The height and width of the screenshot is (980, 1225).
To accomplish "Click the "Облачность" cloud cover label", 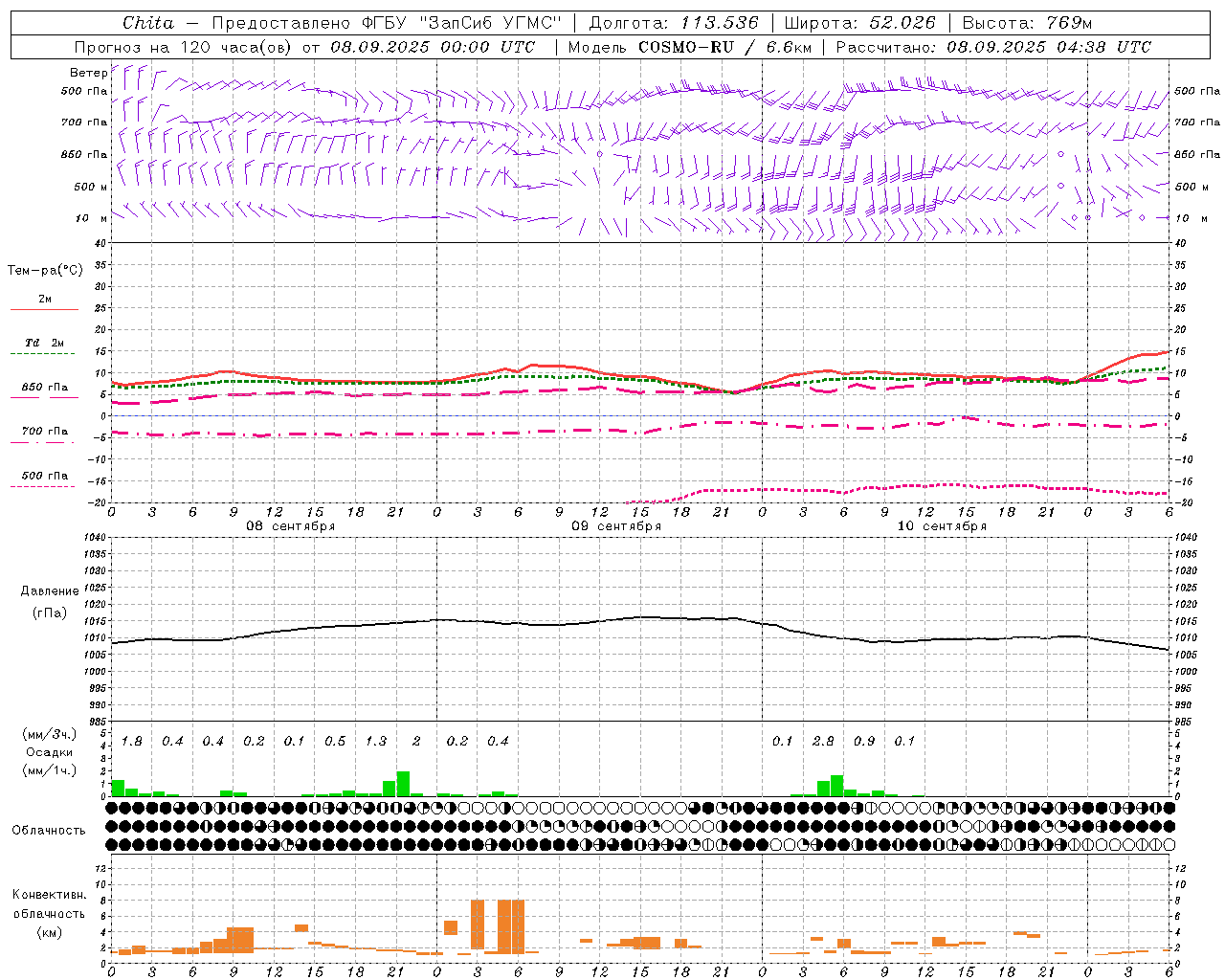I will pos(49,831).
